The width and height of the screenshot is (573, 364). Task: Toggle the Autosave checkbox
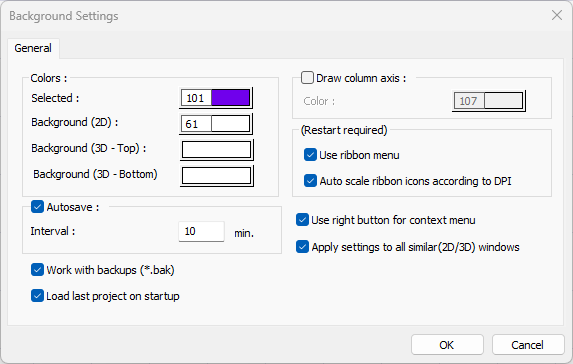(37, 207)
